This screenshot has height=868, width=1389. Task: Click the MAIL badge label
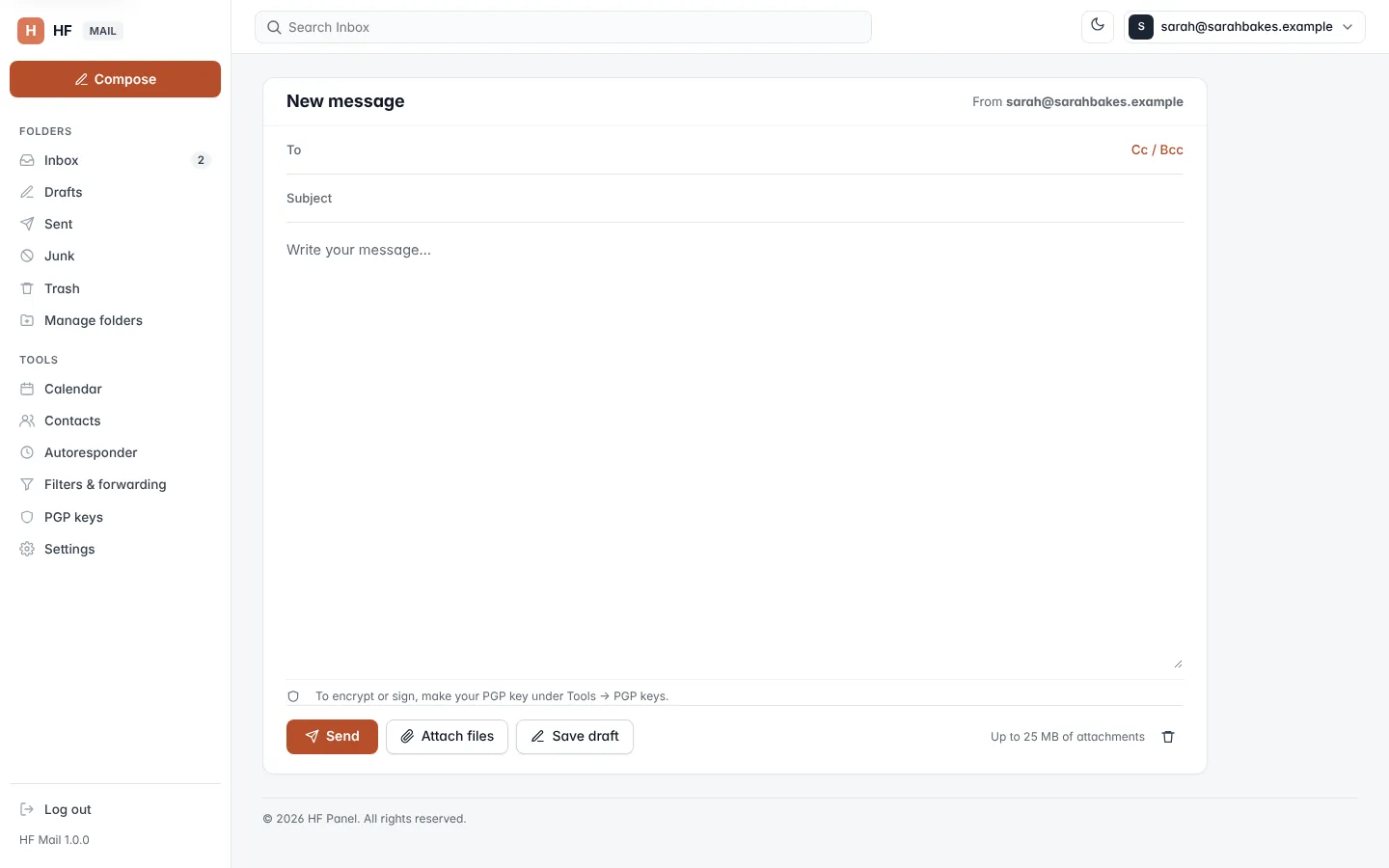[x=102, y=31]
